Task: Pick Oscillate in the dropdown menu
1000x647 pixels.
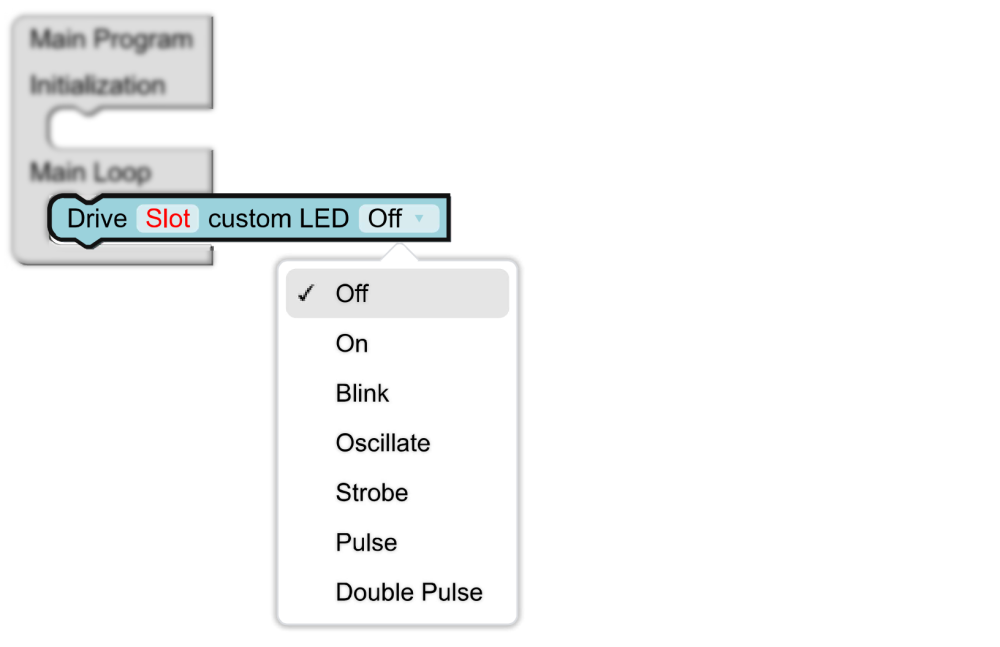Action: click(x=383, y=443)
